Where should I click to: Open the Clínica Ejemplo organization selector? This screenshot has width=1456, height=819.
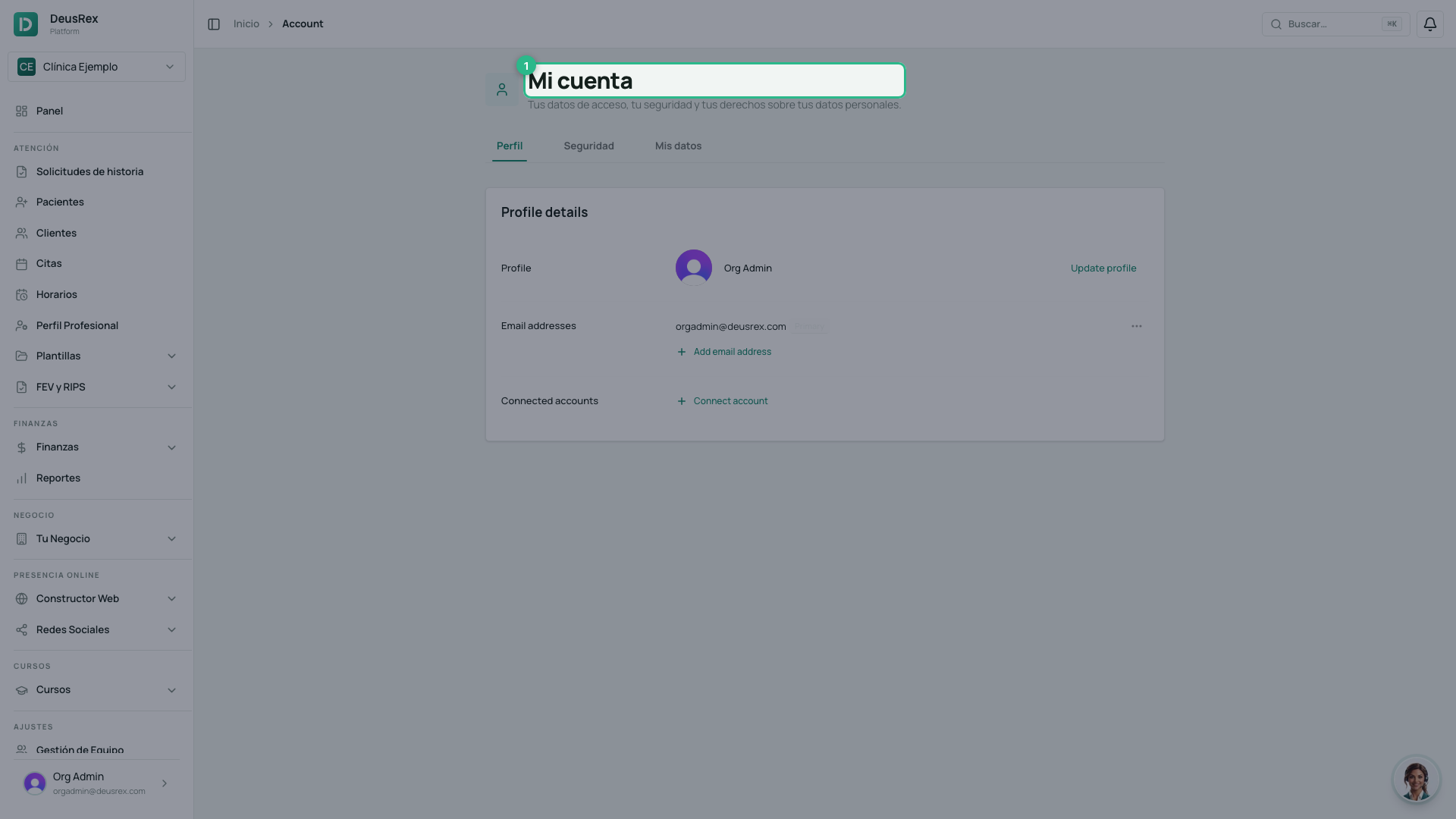coord(96,67)
